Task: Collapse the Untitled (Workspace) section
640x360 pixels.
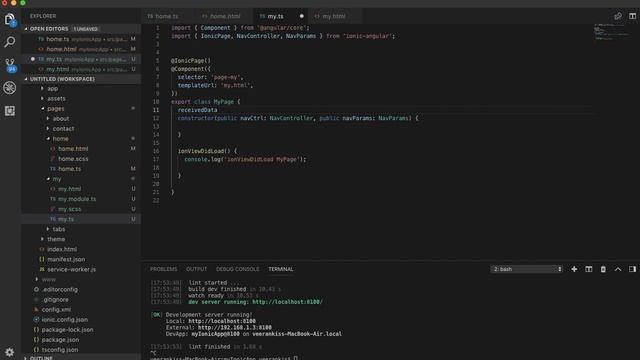Action: point(81,79)
